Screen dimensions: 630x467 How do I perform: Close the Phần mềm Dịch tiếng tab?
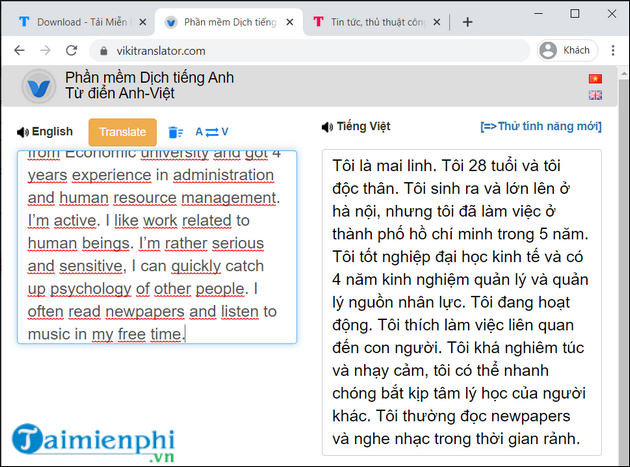point(290,23)
